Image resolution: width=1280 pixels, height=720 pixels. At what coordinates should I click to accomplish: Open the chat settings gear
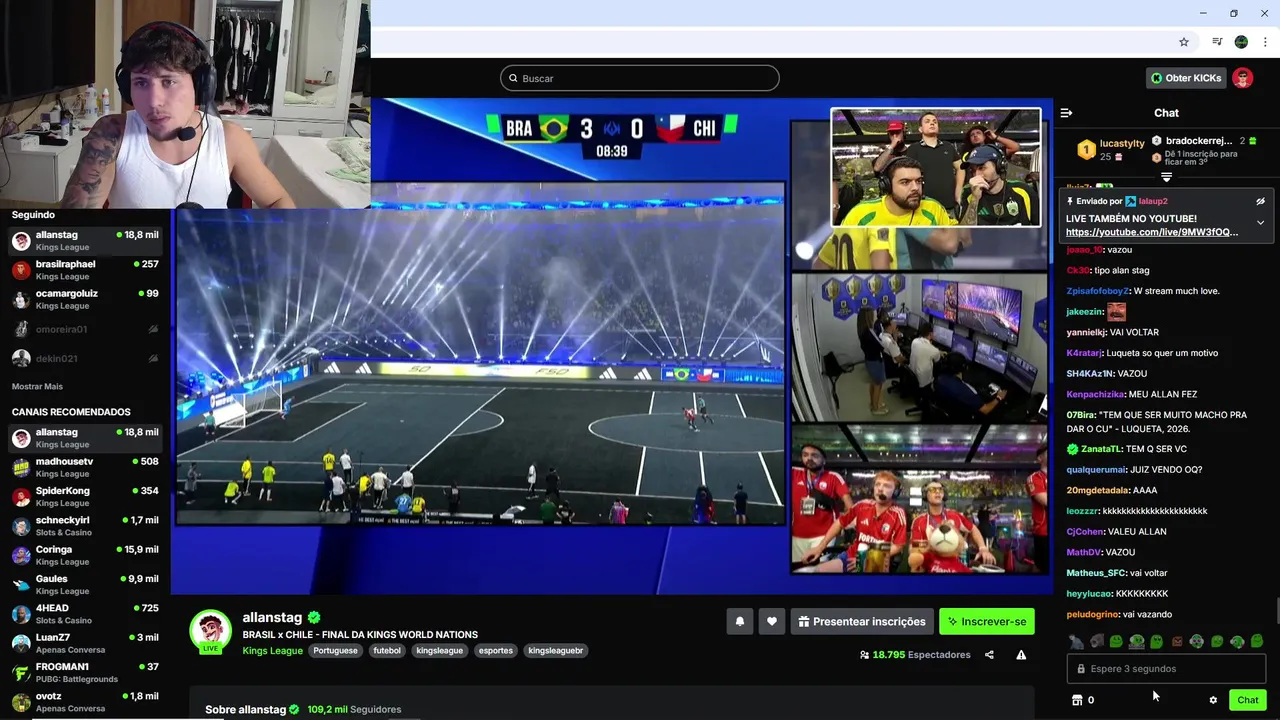pyautogui.click(x=1213, y=700)
